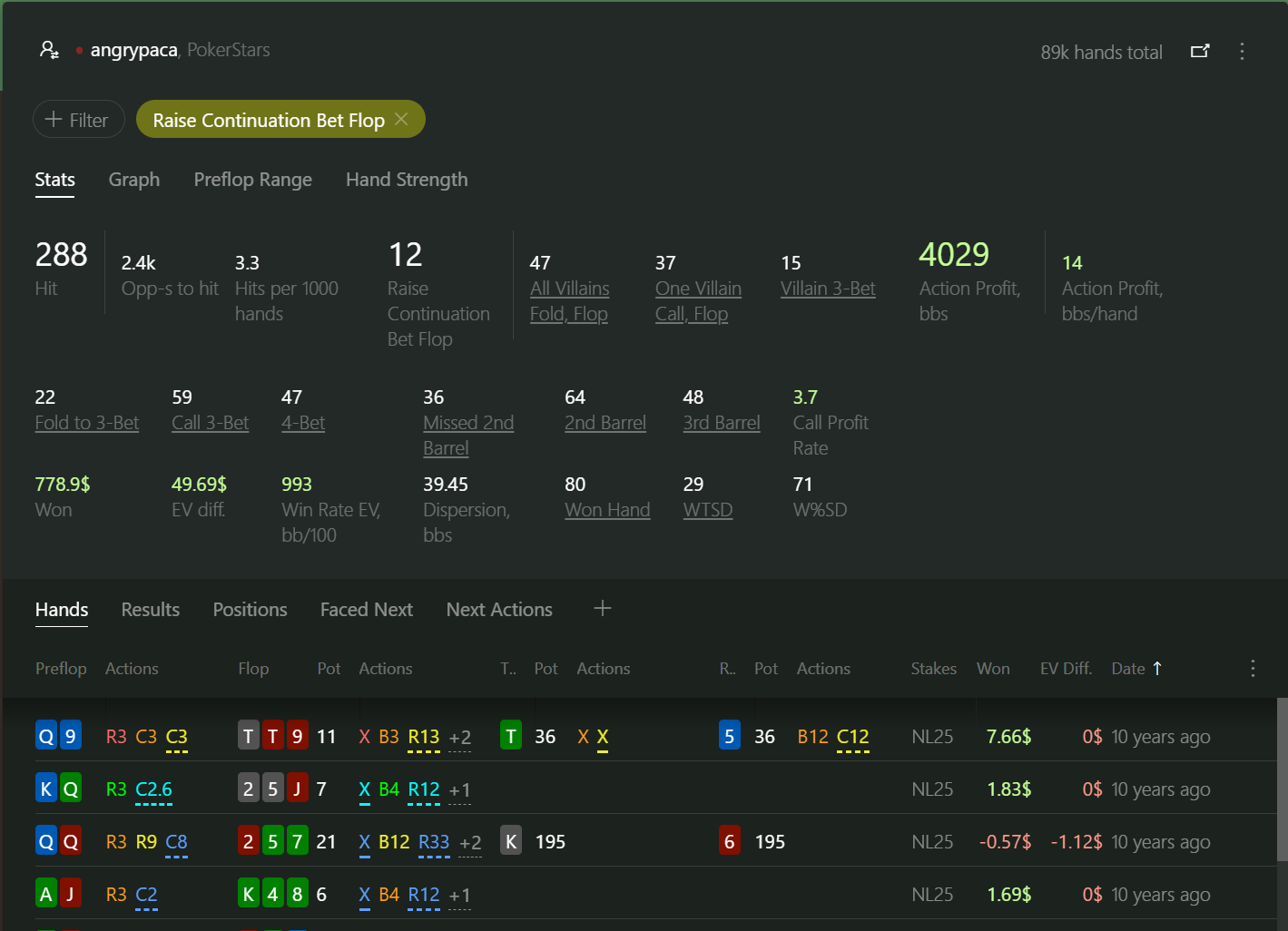Open the Villain 3-Bet stat link

tap(828, 289)
